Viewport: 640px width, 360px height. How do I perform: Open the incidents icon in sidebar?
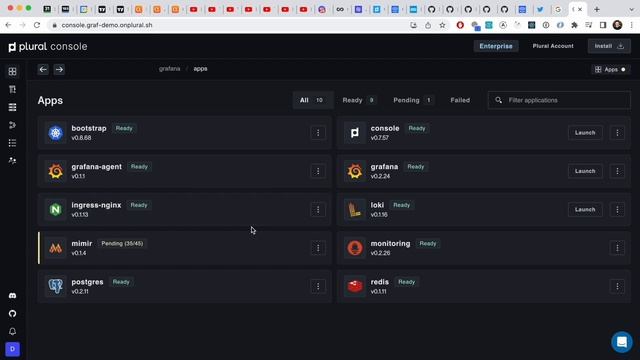(12, 125)
